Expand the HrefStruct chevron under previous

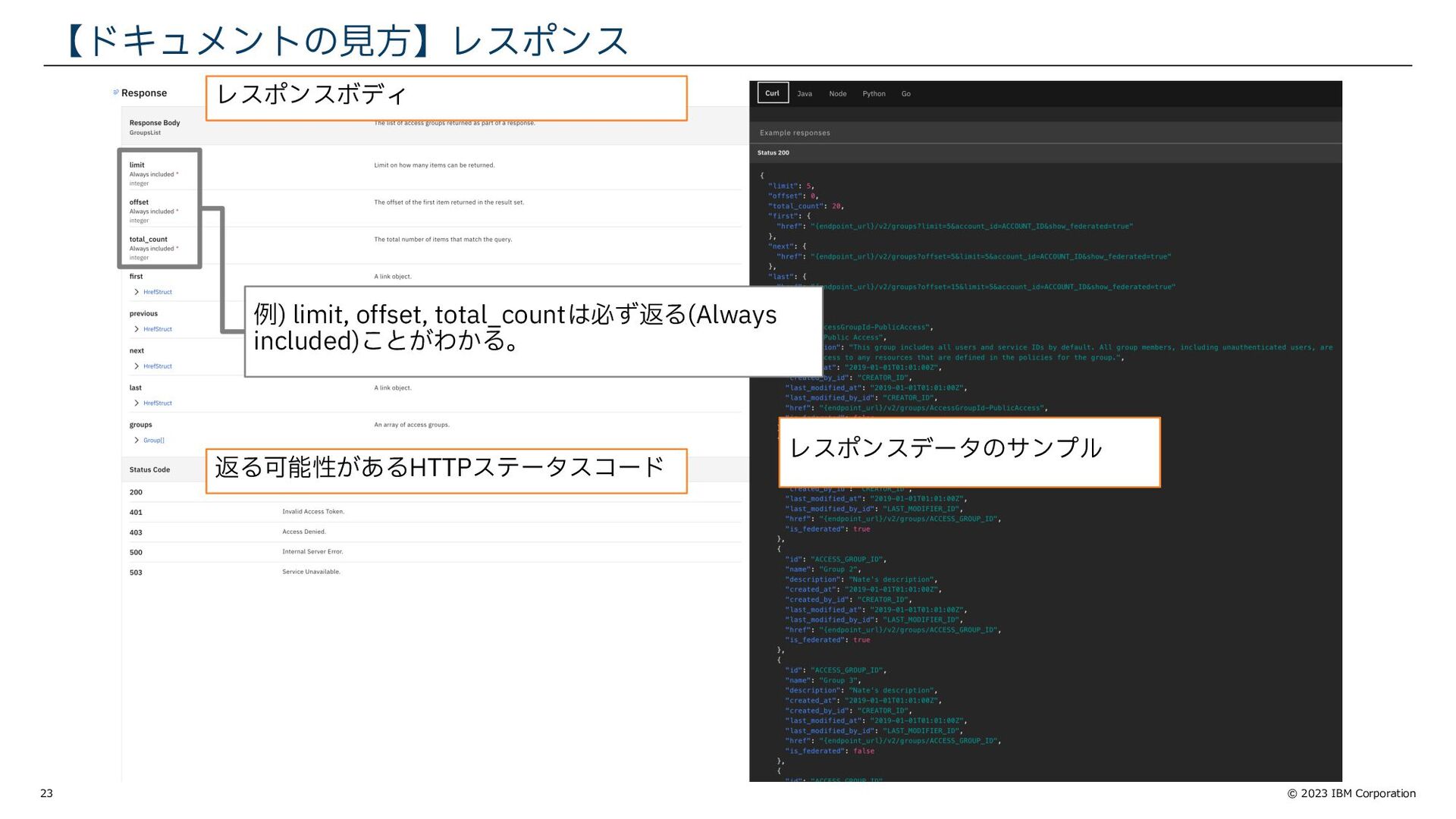(136, 329)
